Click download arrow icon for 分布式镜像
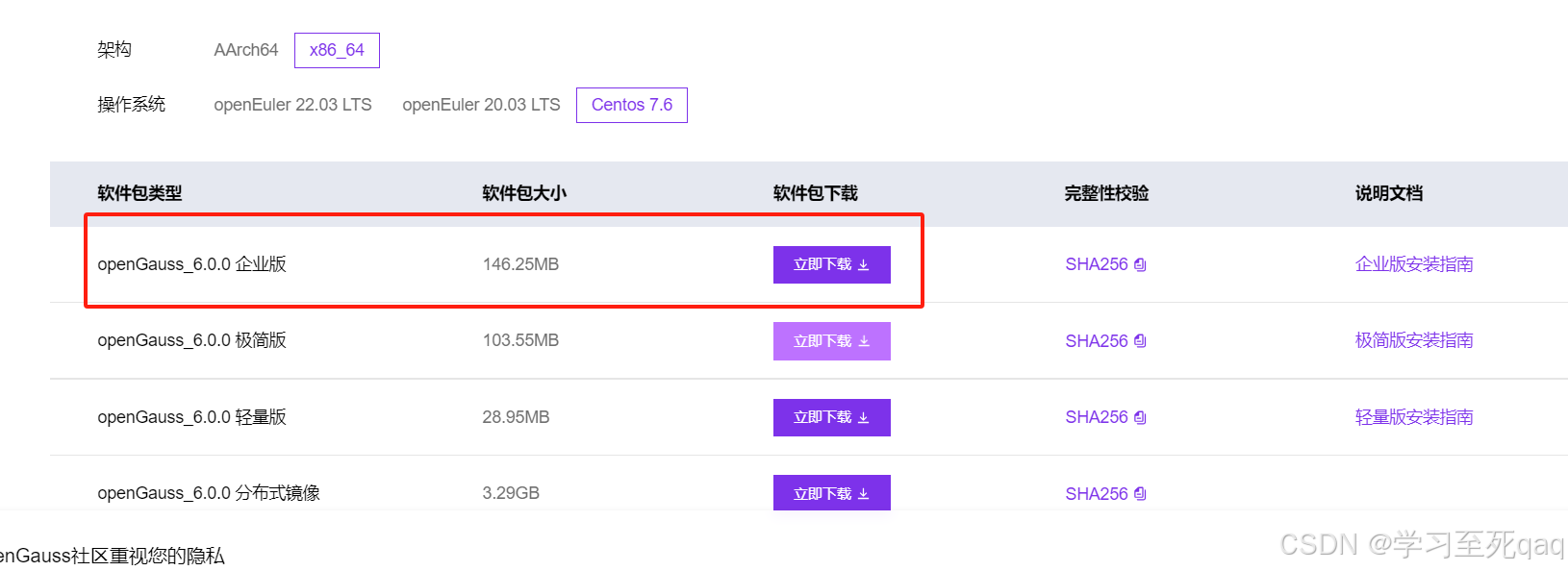Viewport: 1568px width, 571px height. pyautogui.click(x=863, y=494)
